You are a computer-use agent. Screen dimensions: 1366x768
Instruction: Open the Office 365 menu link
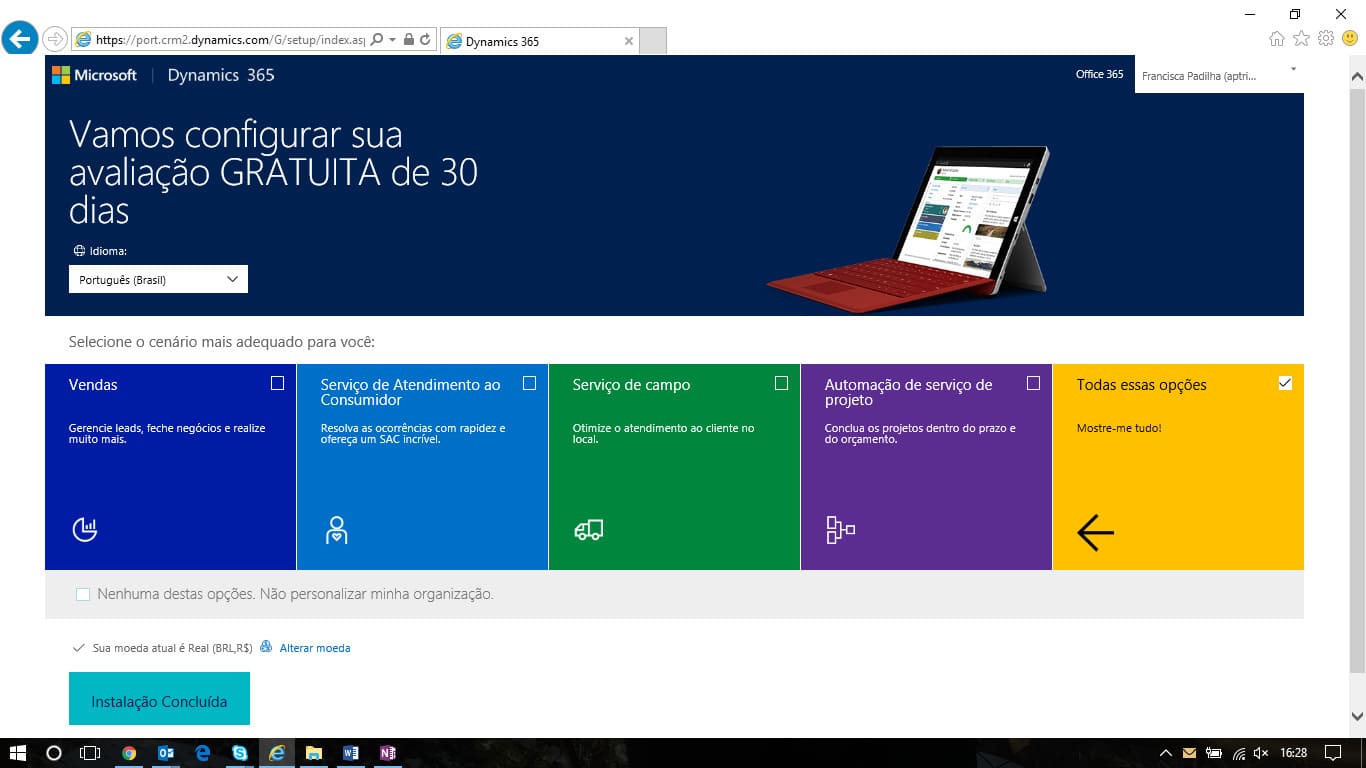[1099, 74]
